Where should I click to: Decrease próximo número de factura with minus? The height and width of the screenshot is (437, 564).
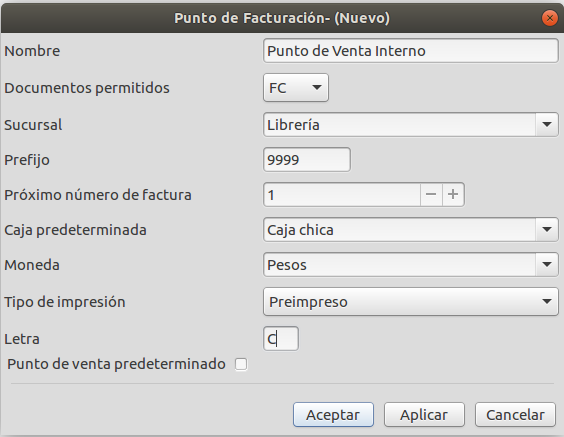tap(431, 194)
